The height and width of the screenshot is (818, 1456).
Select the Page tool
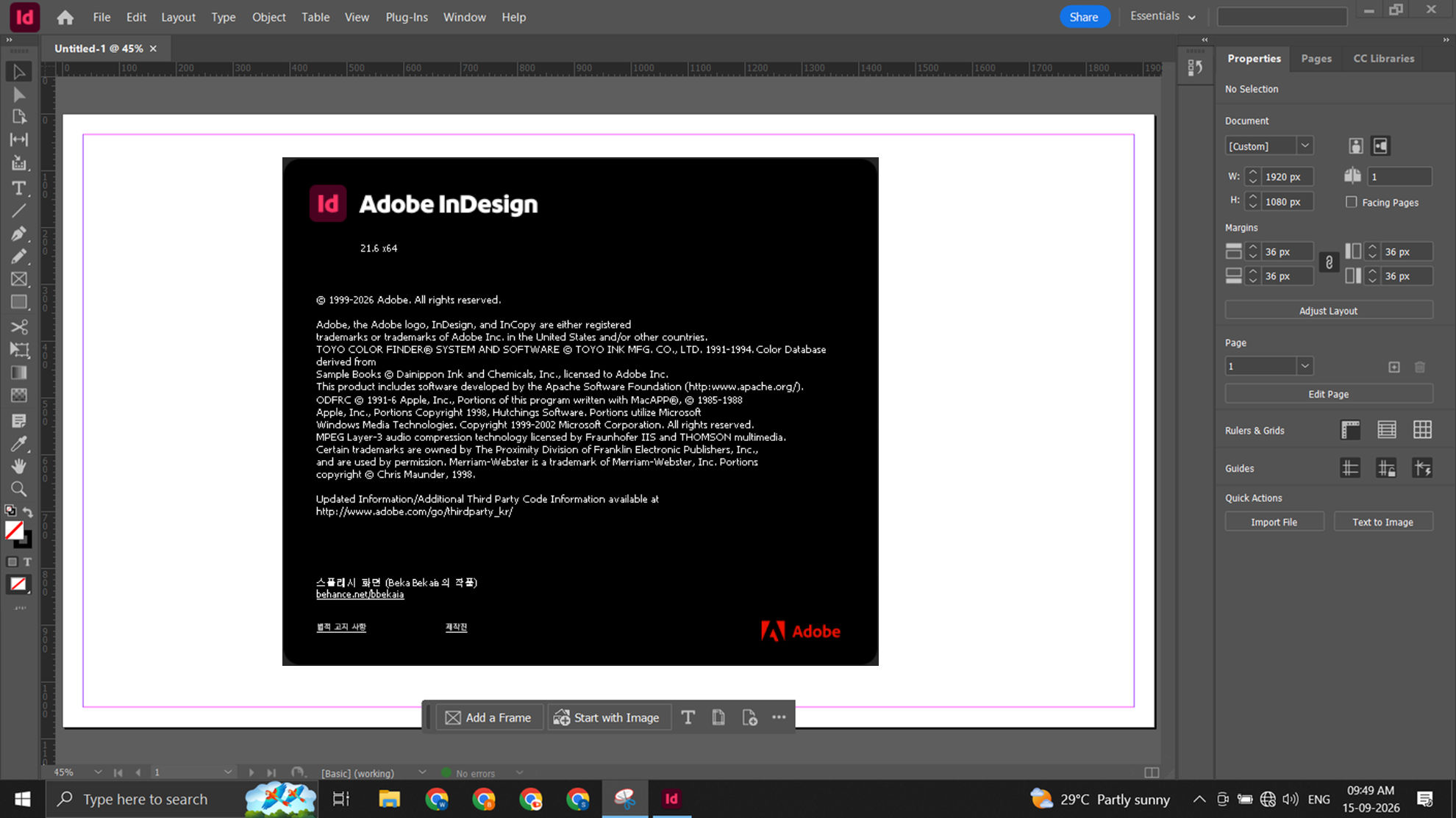click(x=19, y=117)
